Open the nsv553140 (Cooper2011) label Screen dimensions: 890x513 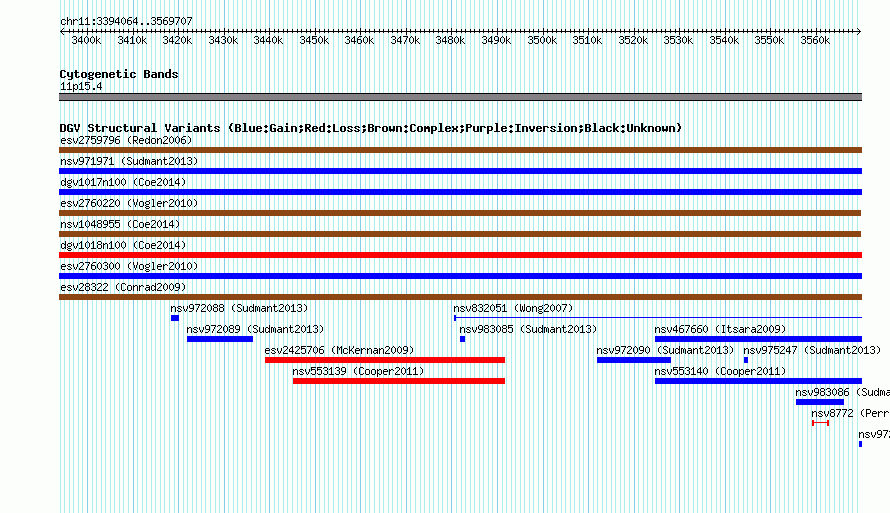pyautogui.click(x=720, y=371)
